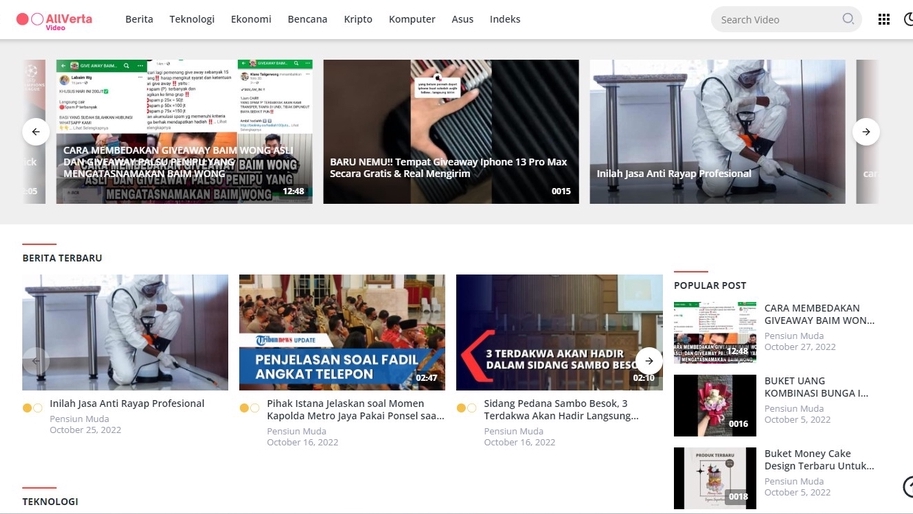This screenshot has height=514, width=913.
Task: Open featured Jasa Anti Rayap Profesional slide
Action: click(717, 132)
